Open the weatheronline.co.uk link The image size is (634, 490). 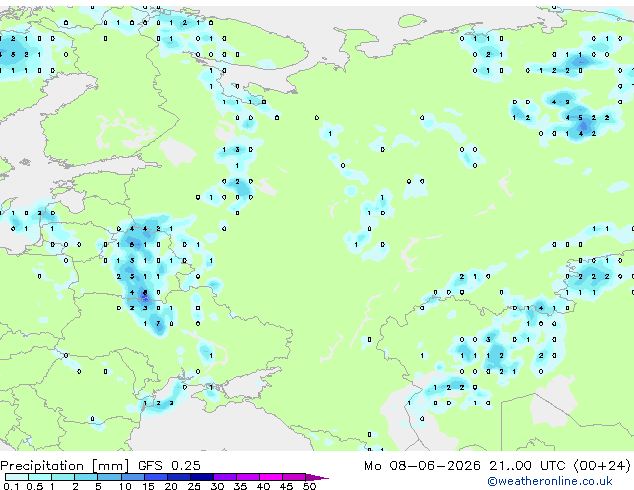coord(550,481)
